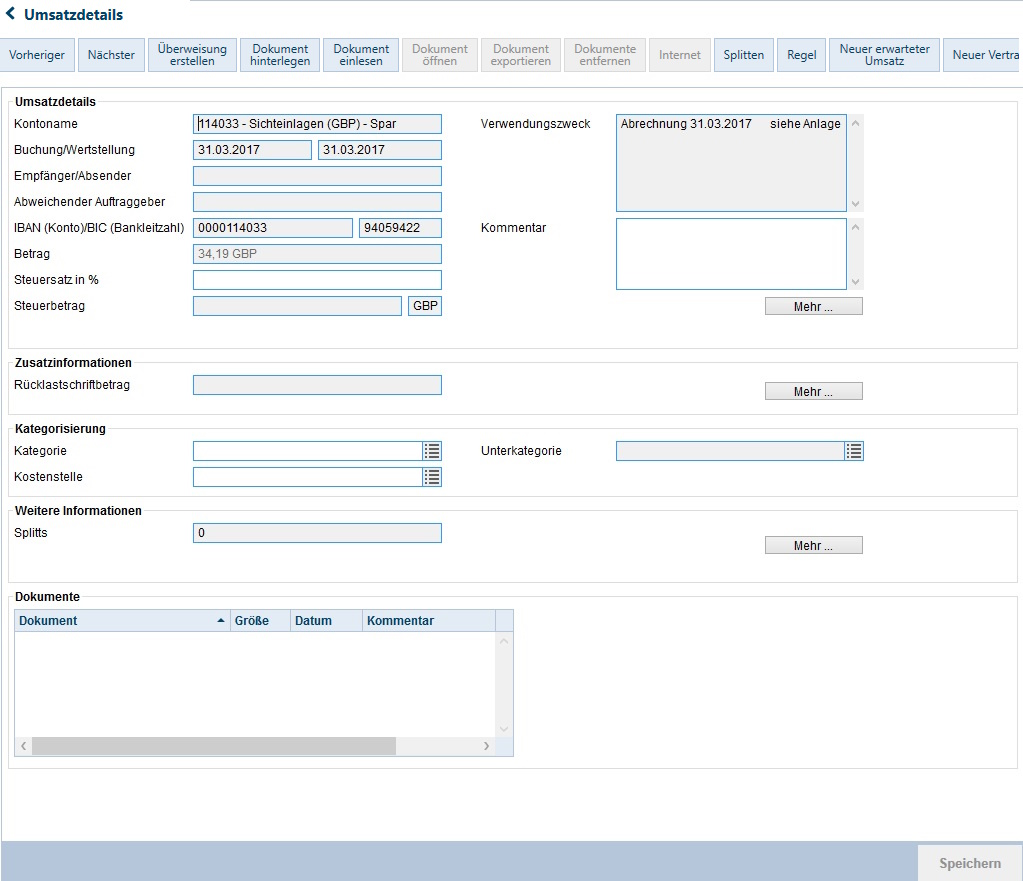Open the Unterkategorie list picker icon
1023x881 pixels.
click(x=854, y=451)
